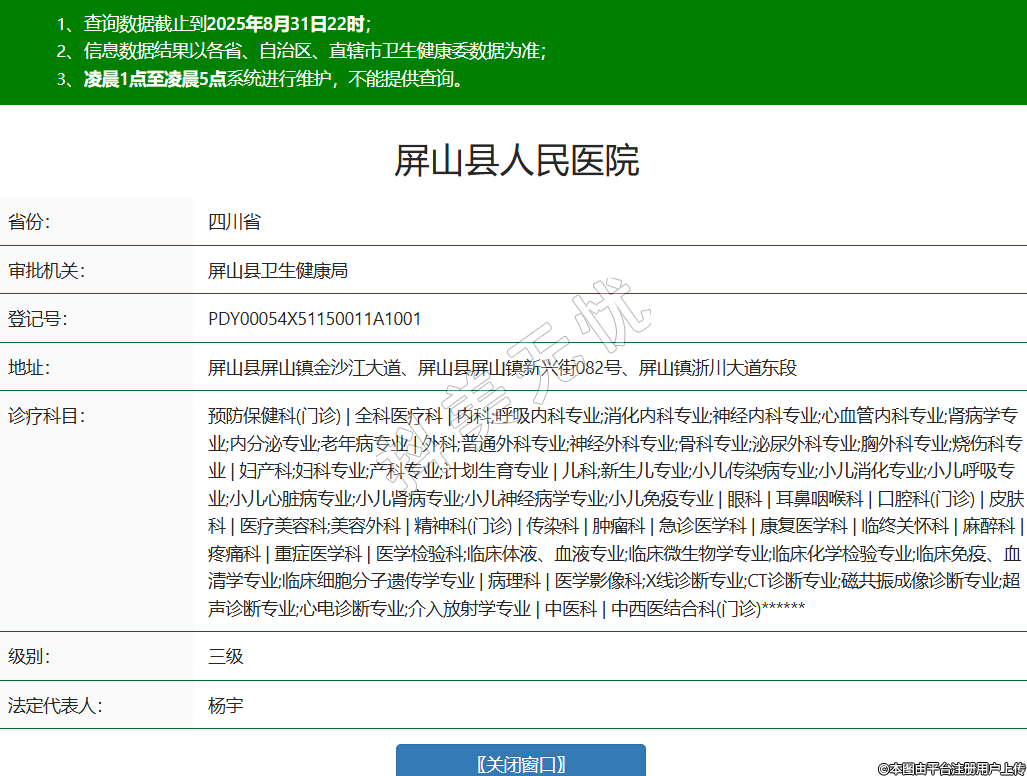Click the province value 四川省

coord(234,222)
